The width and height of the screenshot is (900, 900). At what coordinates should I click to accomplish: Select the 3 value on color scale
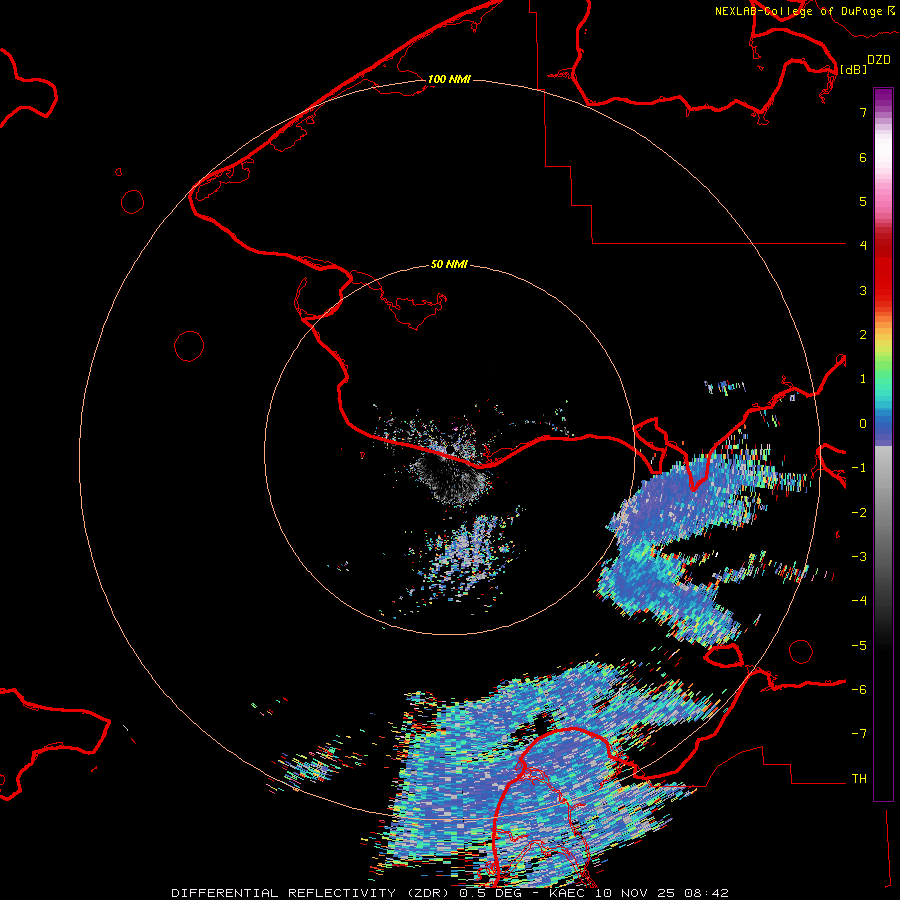tap(863, 290)
